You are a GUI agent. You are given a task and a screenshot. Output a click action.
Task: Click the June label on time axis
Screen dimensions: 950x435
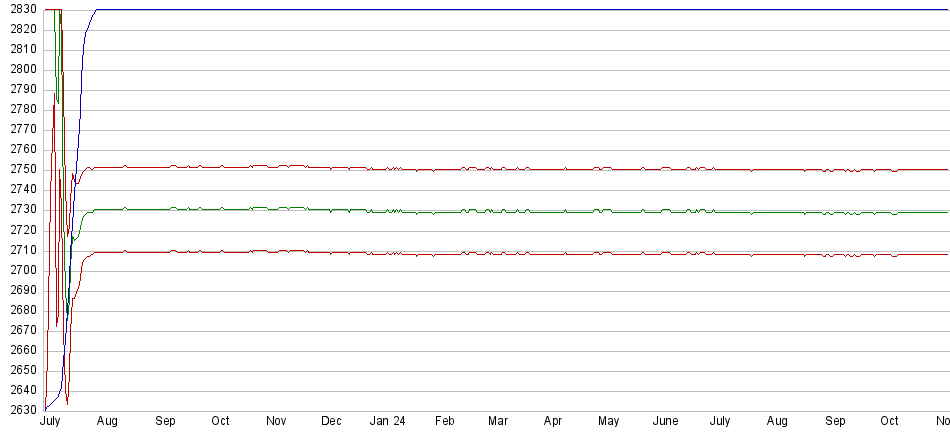pos(665,421)
